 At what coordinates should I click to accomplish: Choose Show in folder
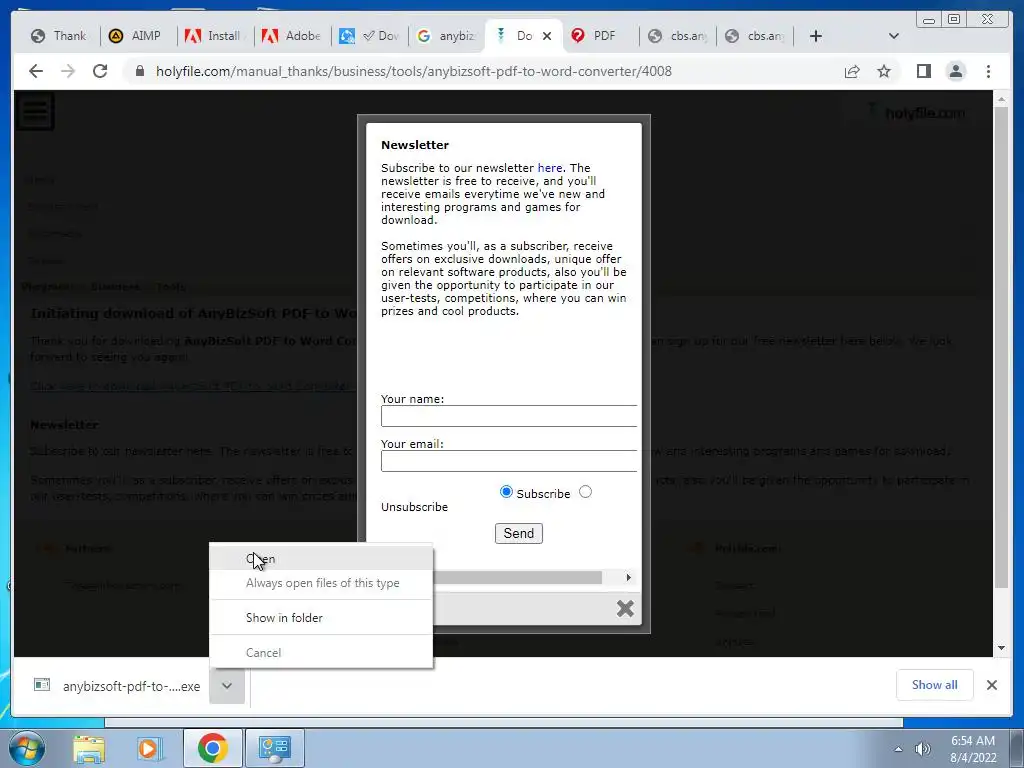[321, 618]
